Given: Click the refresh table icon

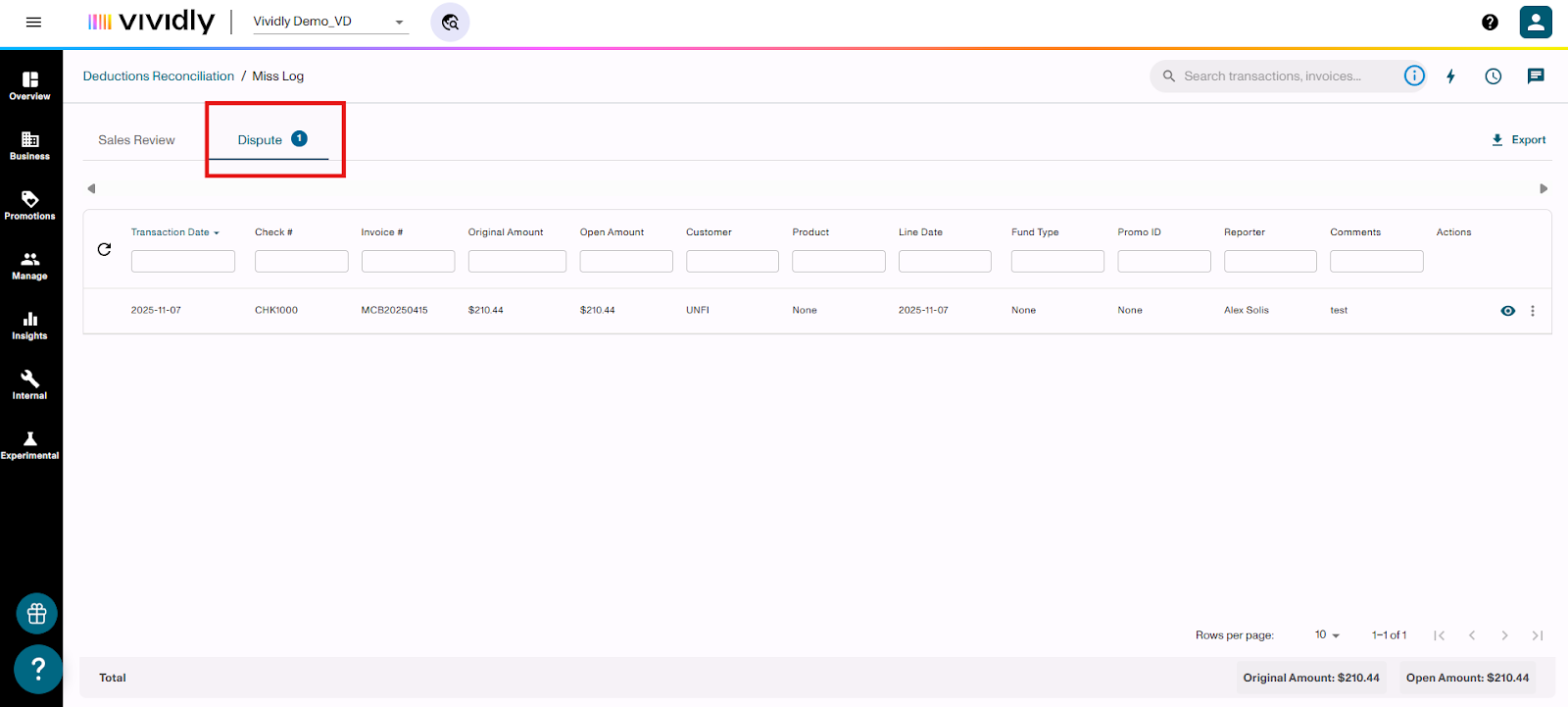Looking at the screenshot, I should tap(105, 249).
